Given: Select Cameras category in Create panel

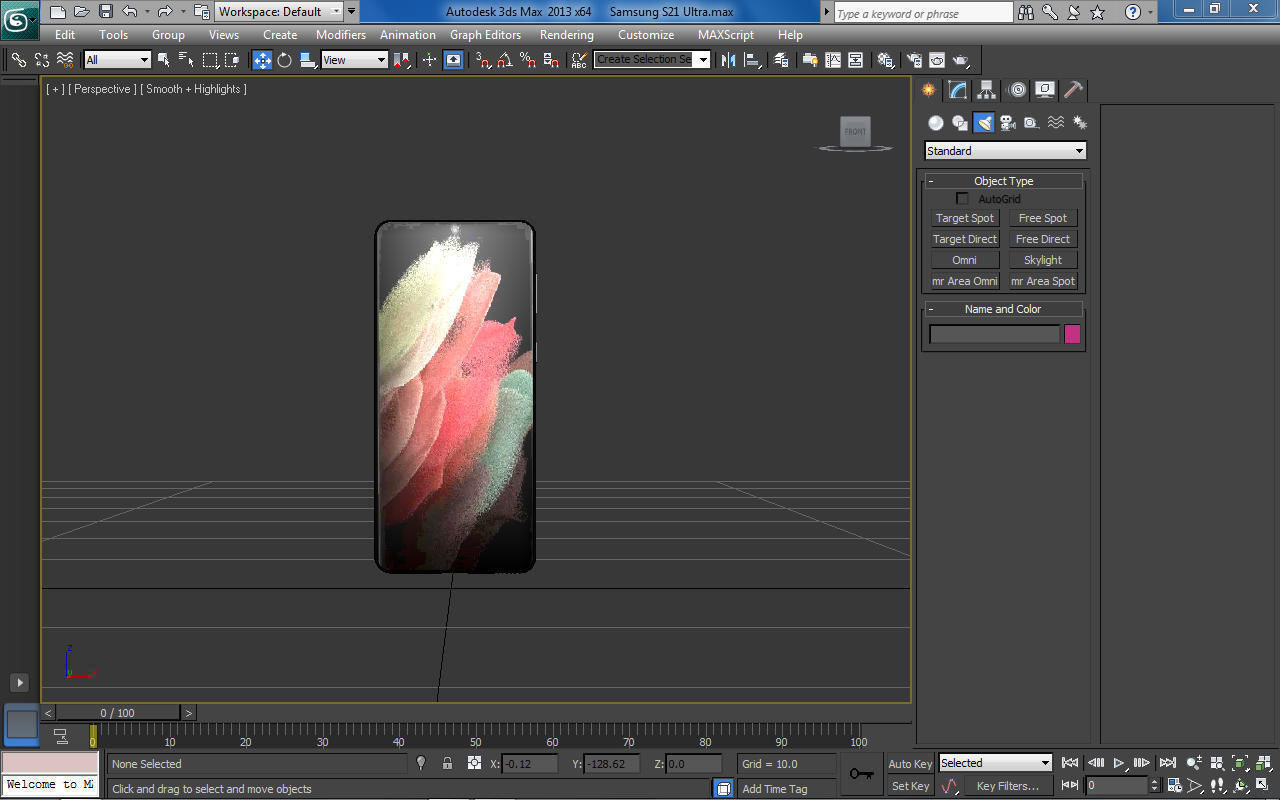Looking at the screenshot, I should [x=1008, y=122].
